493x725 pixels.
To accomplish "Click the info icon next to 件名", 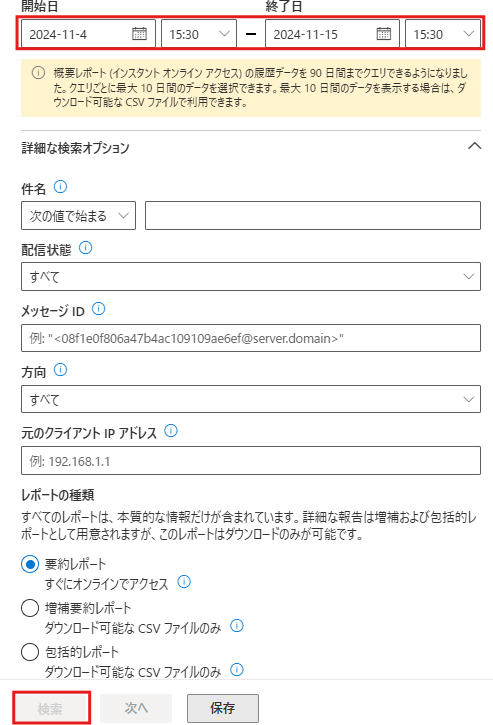I will click(61, 187).
